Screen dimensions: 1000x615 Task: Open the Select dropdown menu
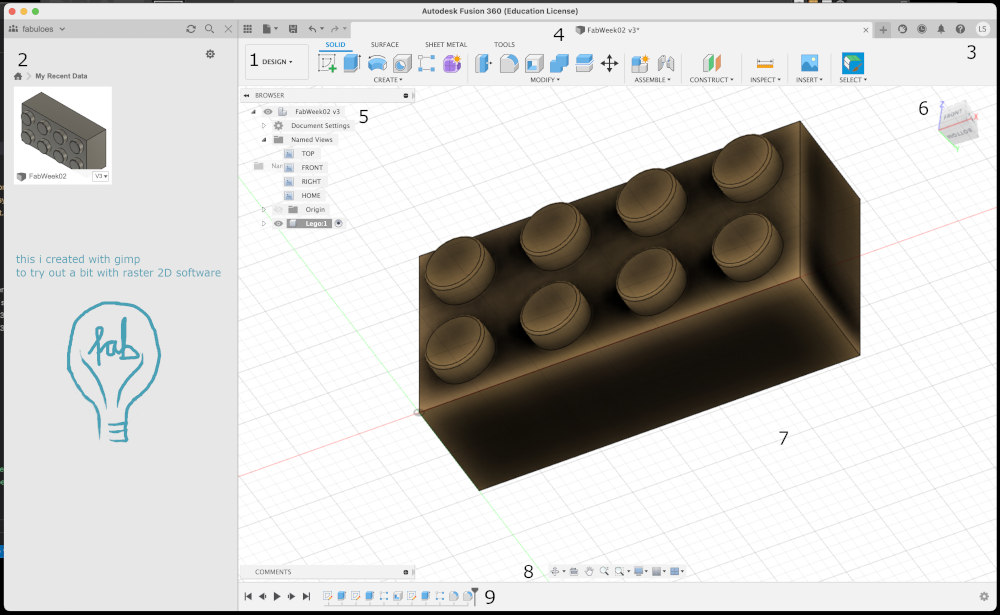[x=853, y=80]
